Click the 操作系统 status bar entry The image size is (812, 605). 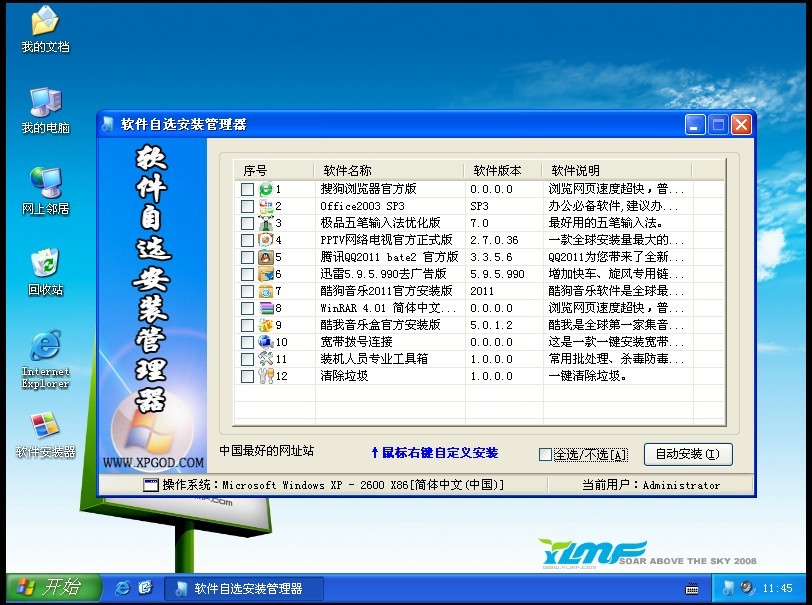pos(323,485)
